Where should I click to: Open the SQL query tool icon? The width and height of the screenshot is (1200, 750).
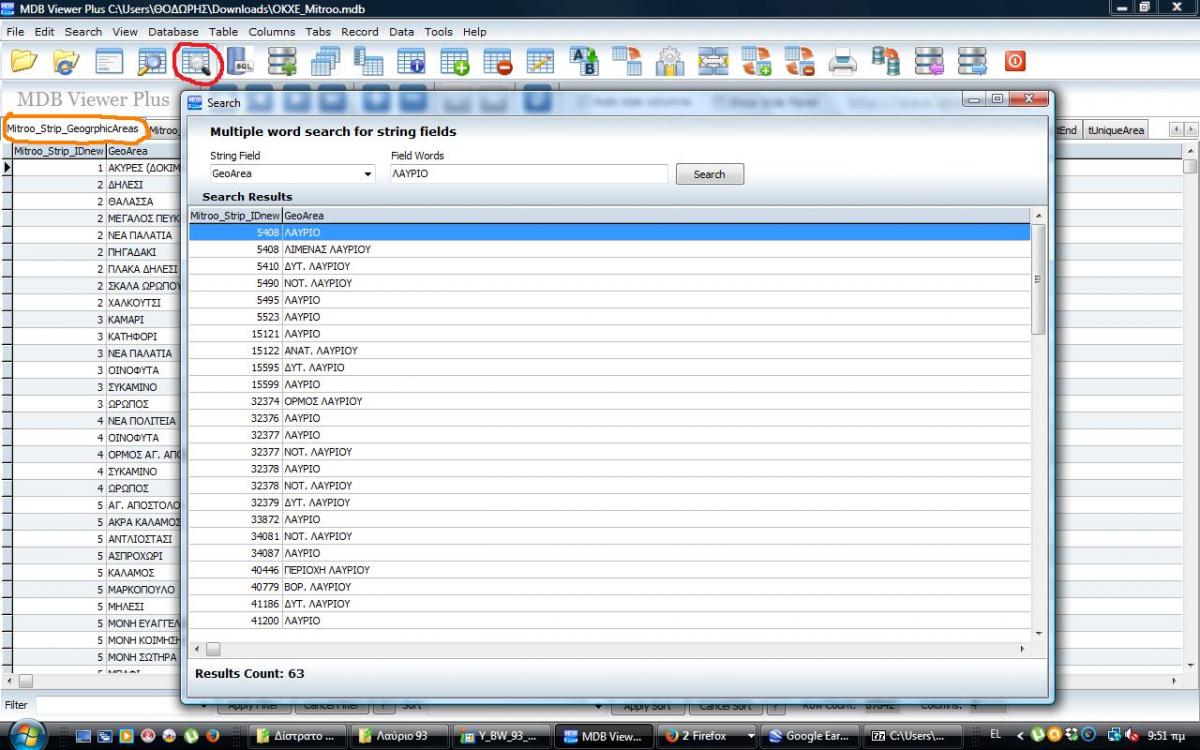point(239,62)
